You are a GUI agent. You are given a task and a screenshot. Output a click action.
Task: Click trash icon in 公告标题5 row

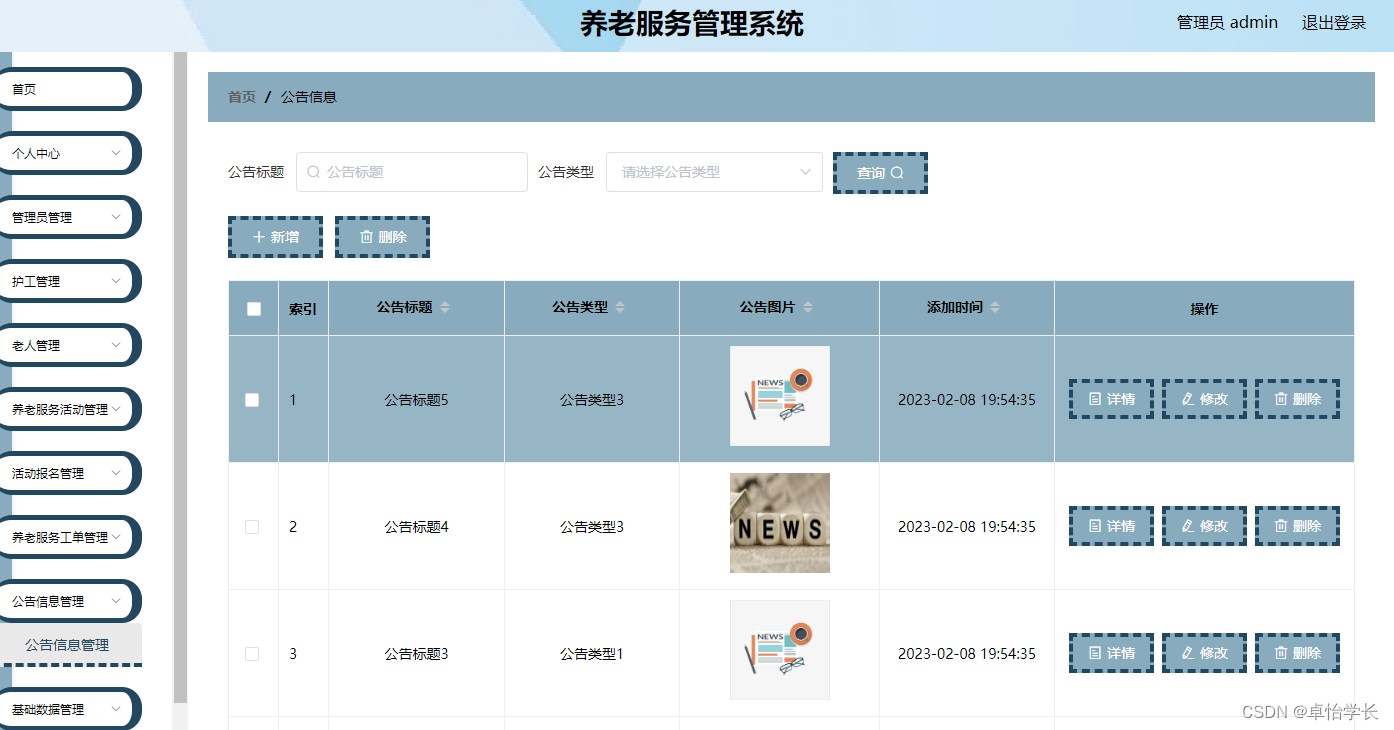coord(1281,399)
